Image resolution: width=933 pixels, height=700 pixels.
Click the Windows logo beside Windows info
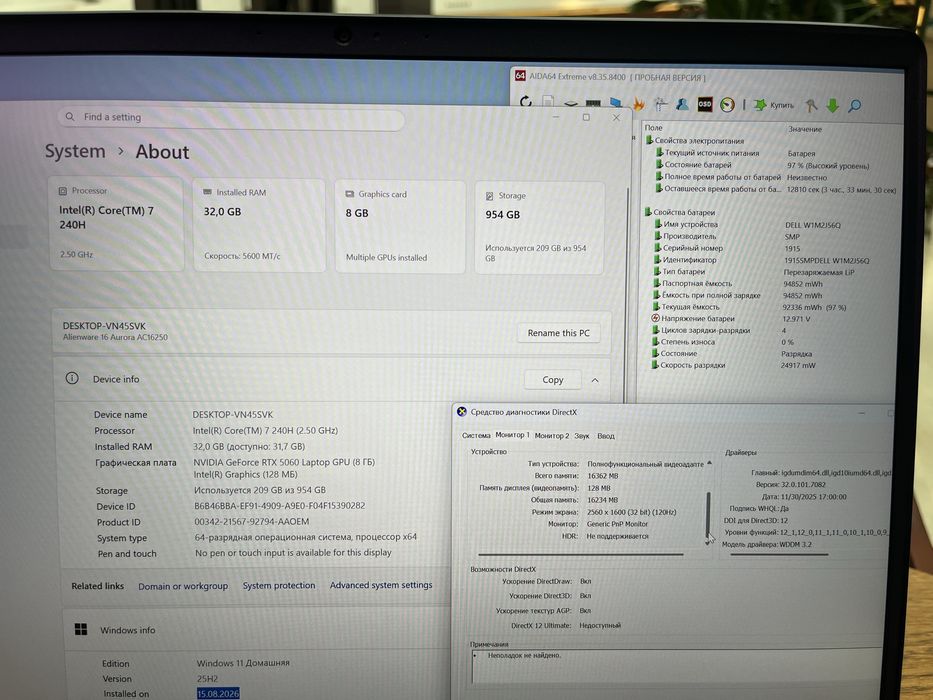[81, 629]
